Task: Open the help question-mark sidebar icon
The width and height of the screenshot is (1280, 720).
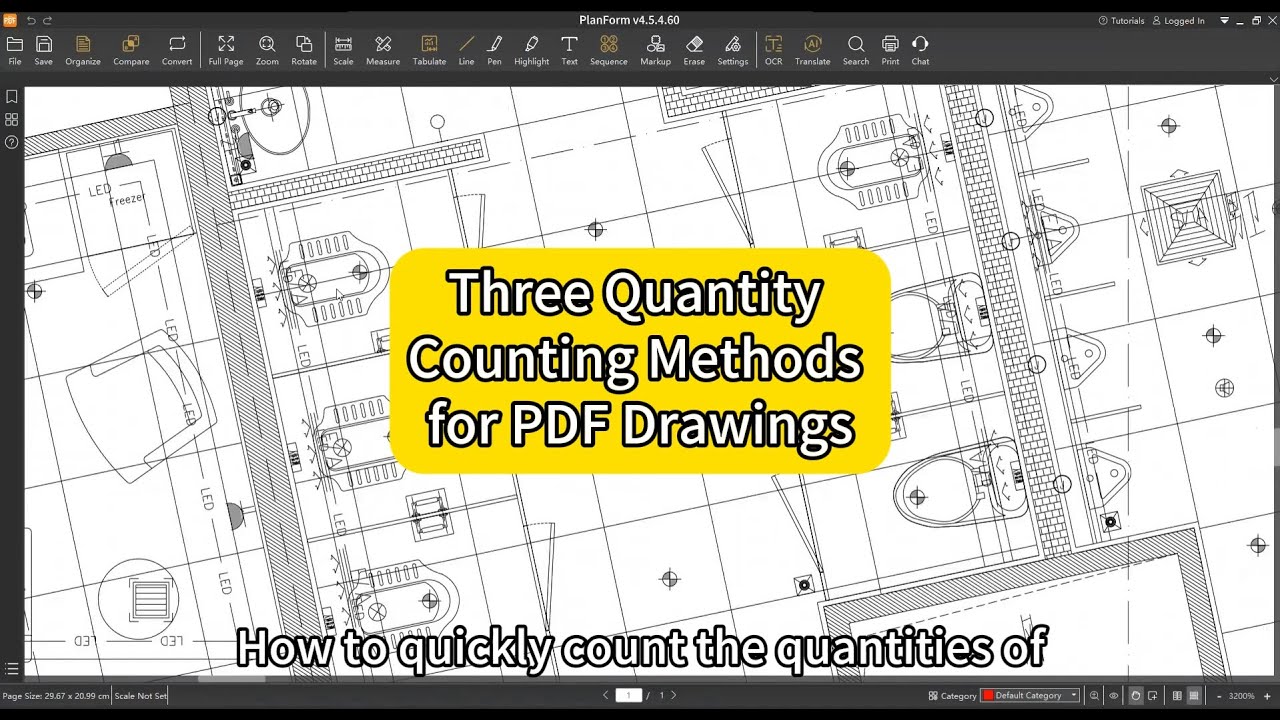Action: click(12, 142)
